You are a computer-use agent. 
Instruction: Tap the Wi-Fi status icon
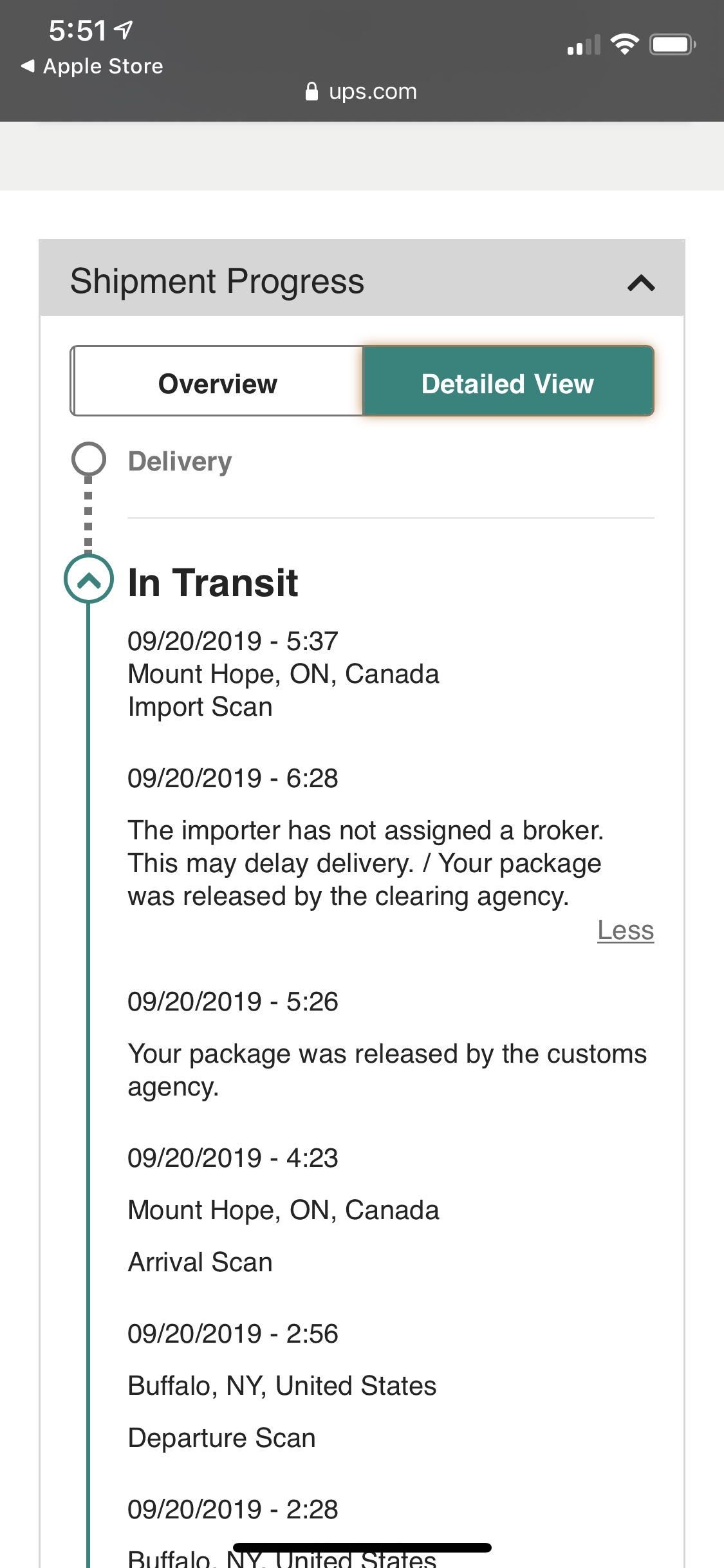(x=624, y=44)
